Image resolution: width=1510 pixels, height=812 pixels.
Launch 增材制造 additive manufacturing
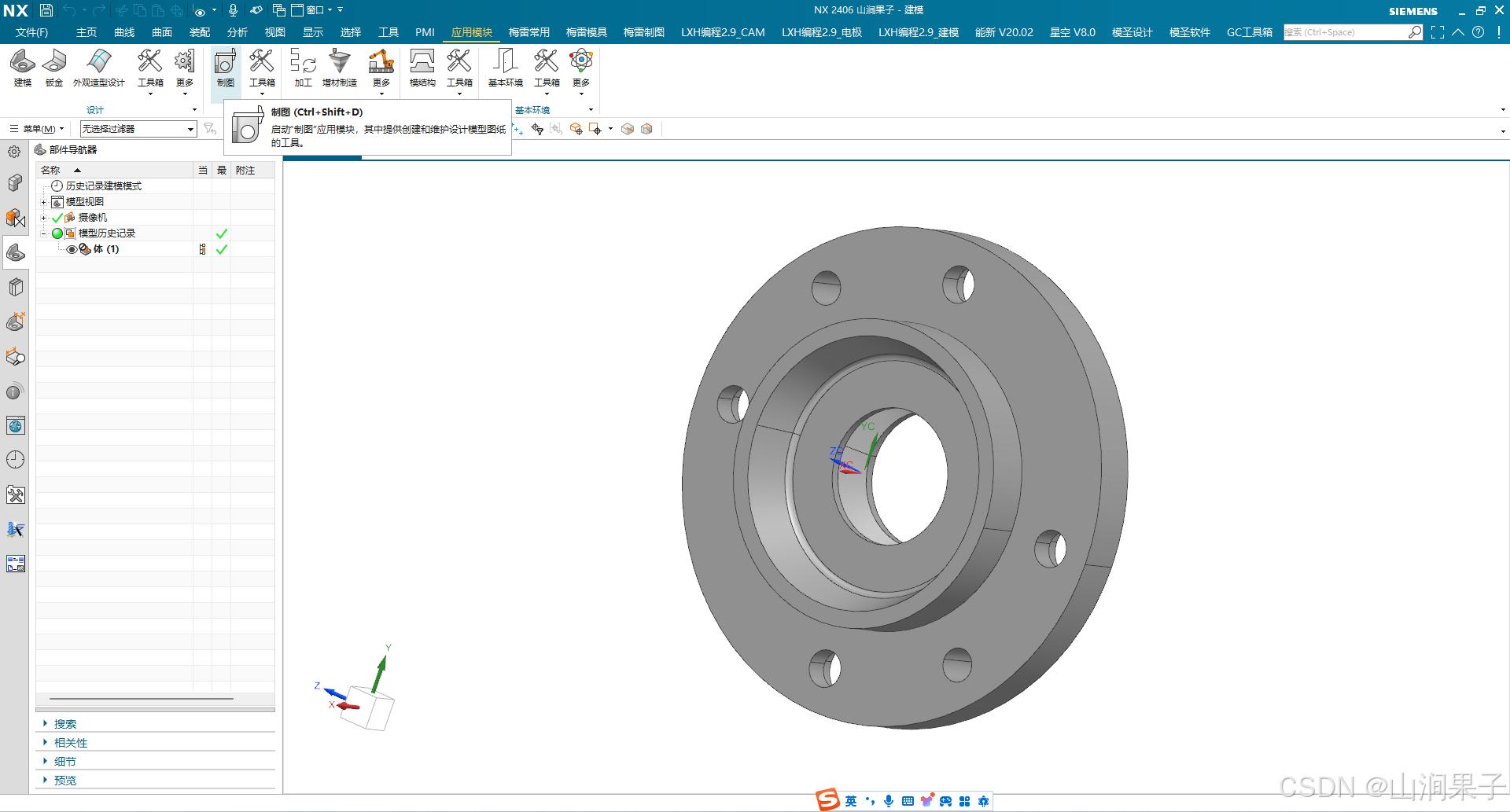point(340,68)
